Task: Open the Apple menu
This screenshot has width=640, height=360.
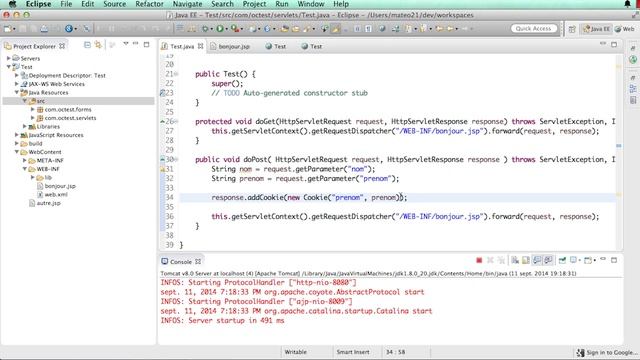Action: click(12, 4)
